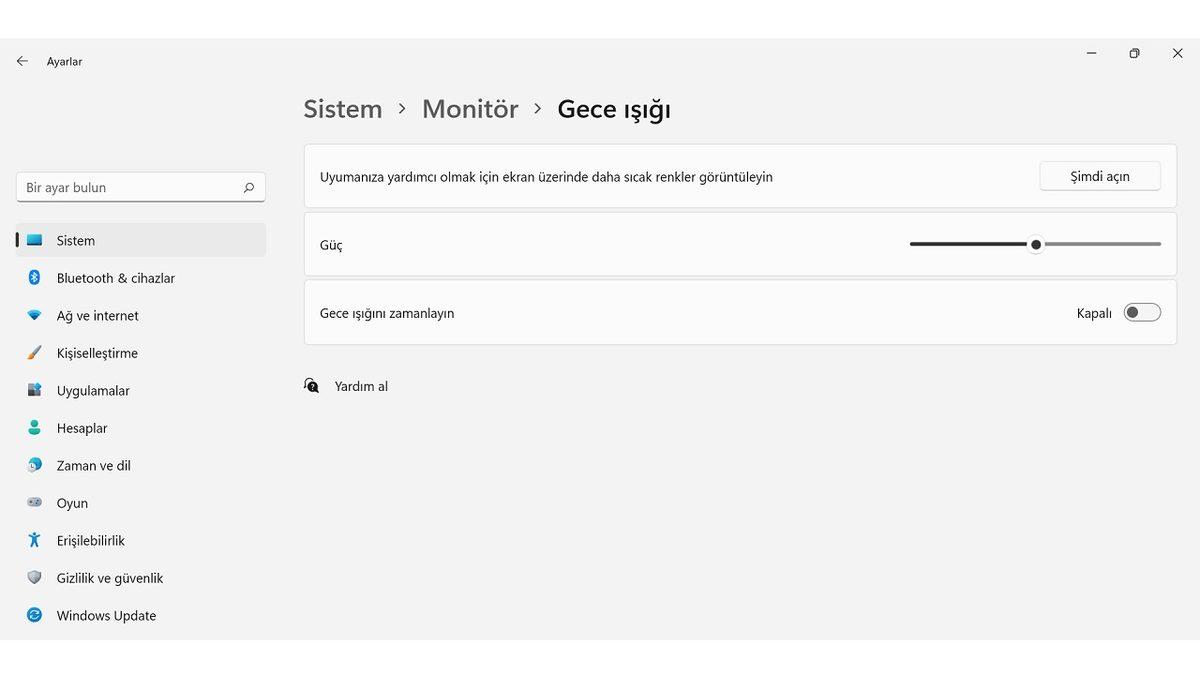Click the Uygulamalar apps icon
1200x675 pixels.
[35, 391]
